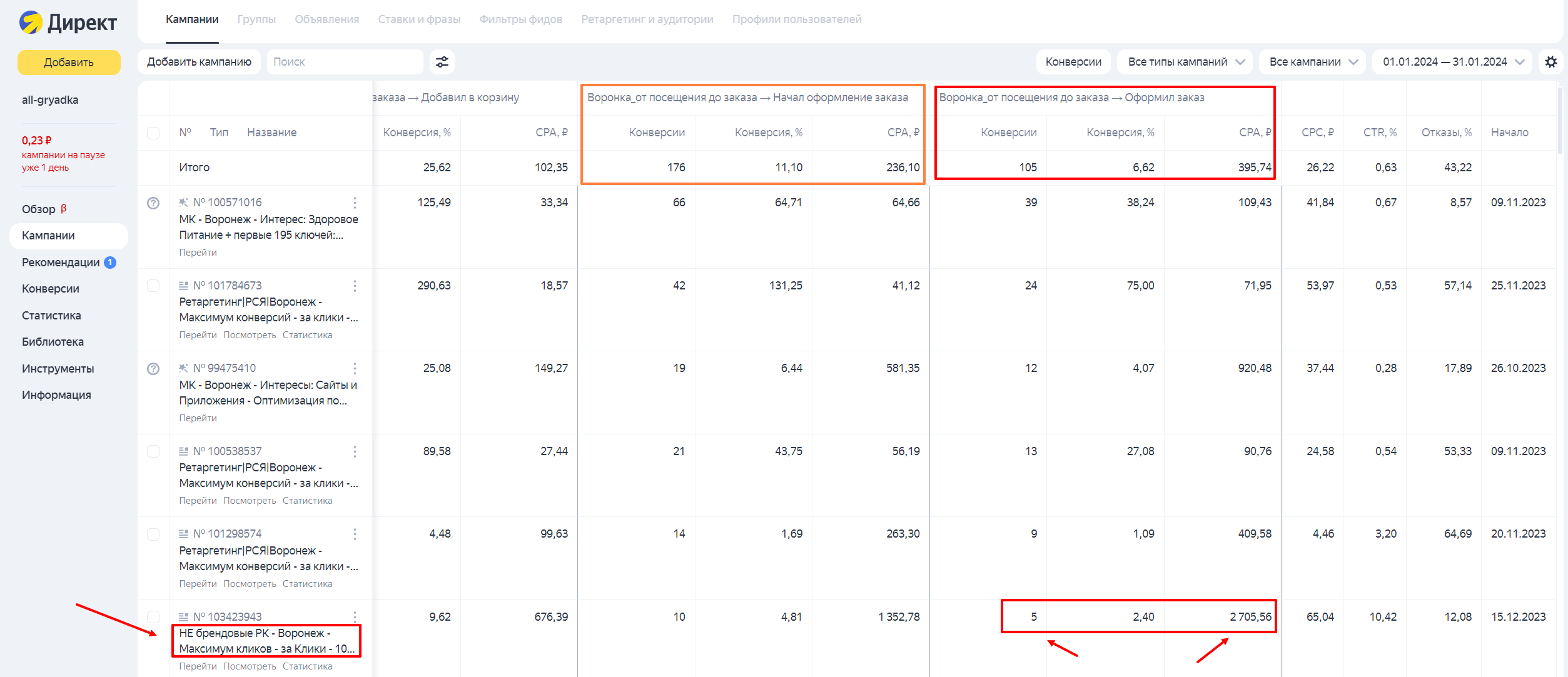Expand the Все типы кампаний dropdown

click(x=1185, y=62)
